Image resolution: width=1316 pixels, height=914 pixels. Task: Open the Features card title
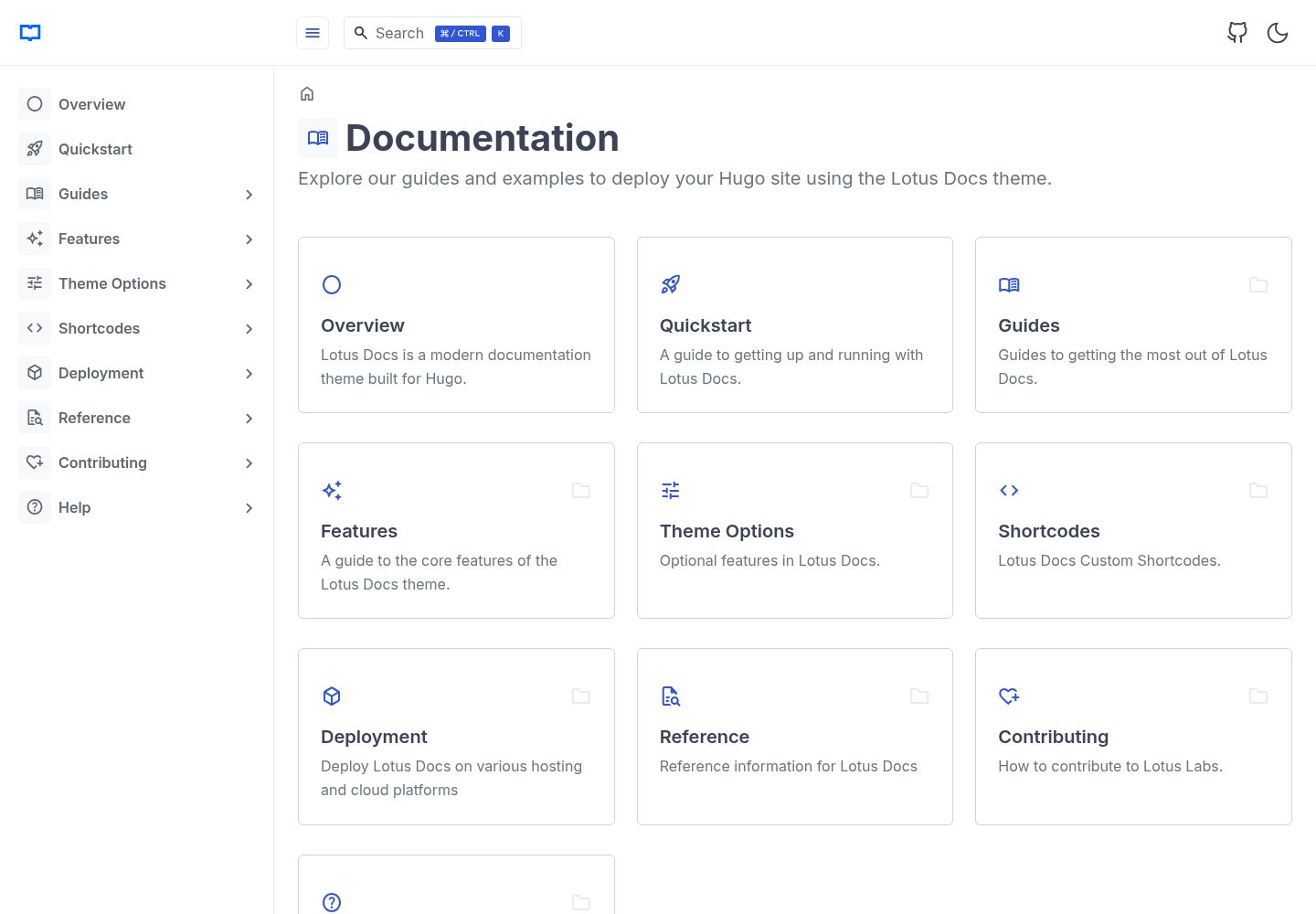click(x=359, y=531)
